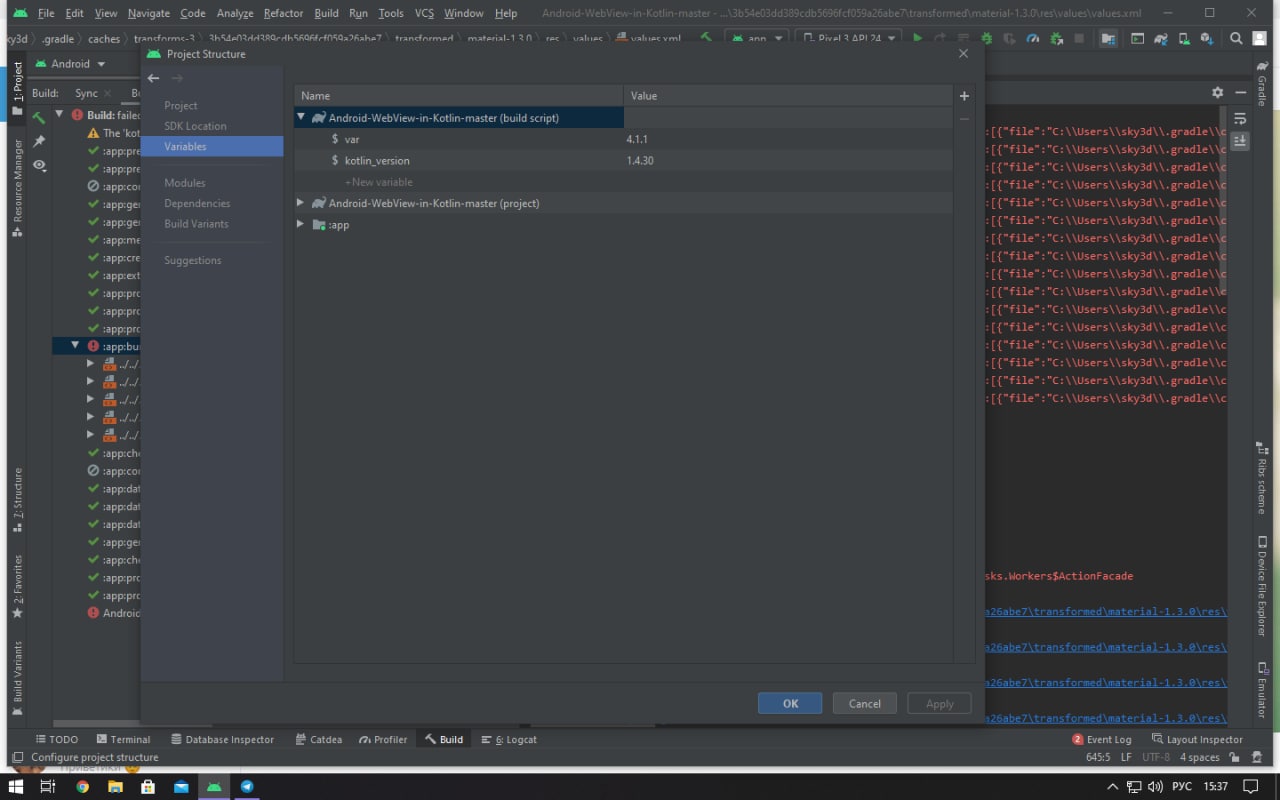The image size is (1280, 800).
Task: Open the Terminal tool window
Action: (x=123, y=739)
